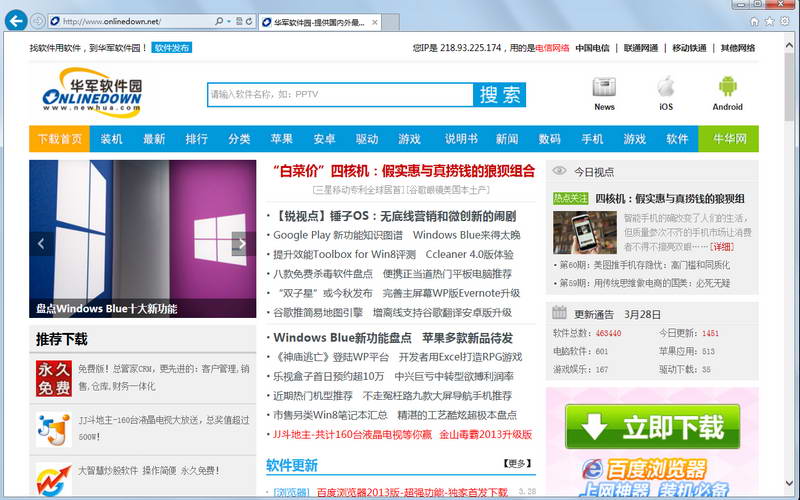Open 新闻 in navigation bar

[x=507, y=139]
